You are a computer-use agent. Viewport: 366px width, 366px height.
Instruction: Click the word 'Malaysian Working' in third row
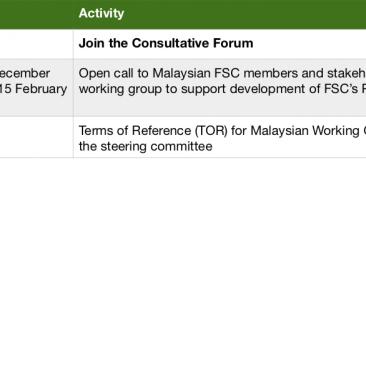point(305,131)
